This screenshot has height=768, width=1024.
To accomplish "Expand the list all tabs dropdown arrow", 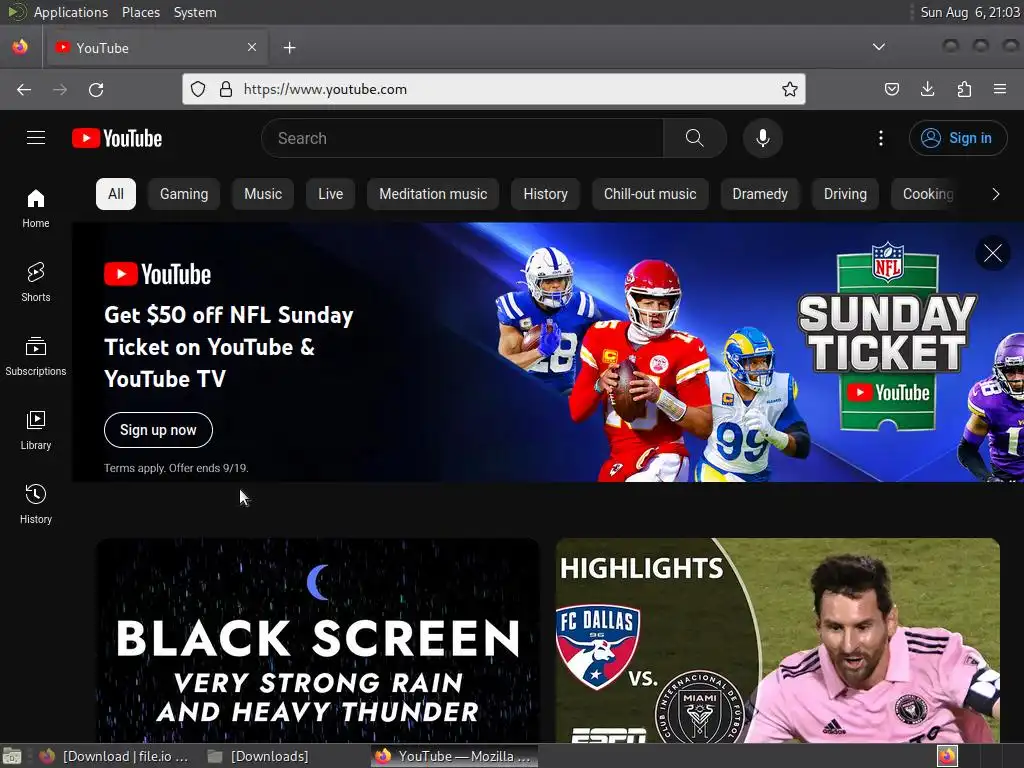I will tap(879, 47).
